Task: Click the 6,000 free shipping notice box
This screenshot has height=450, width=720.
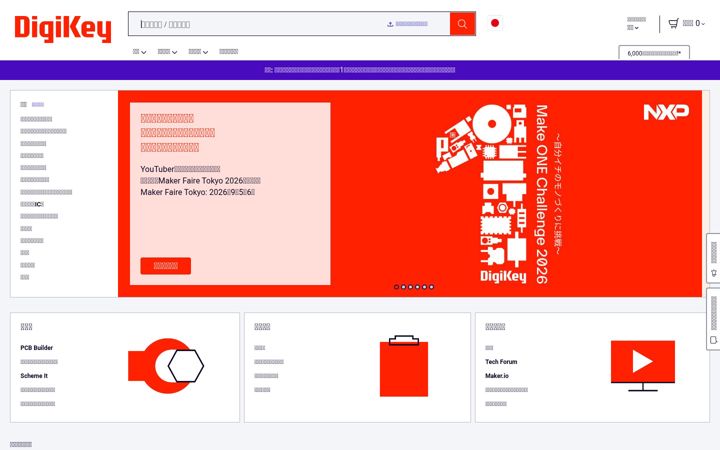Action: 654,53
